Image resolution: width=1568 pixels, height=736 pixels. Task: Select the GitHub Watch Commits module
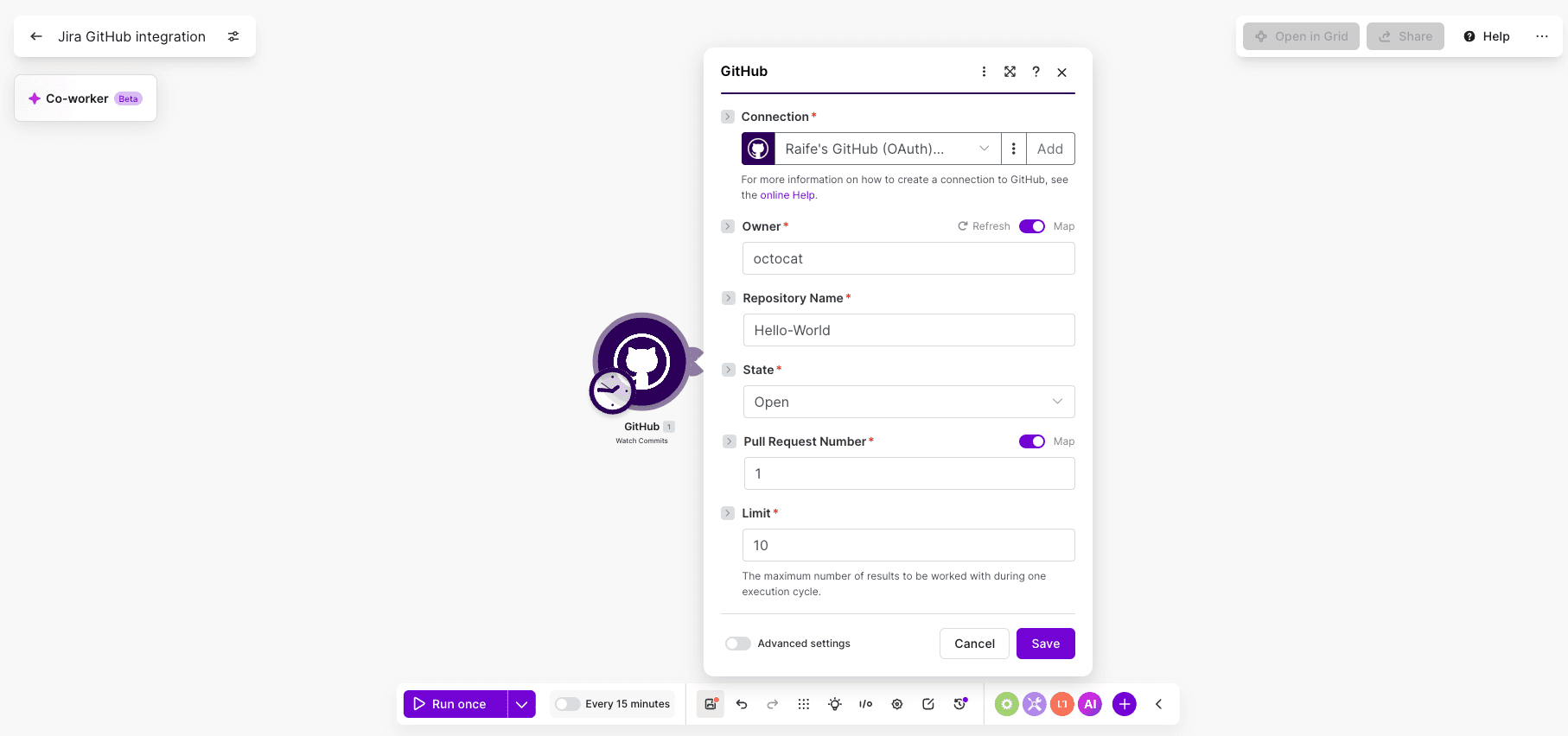point(642,361)
